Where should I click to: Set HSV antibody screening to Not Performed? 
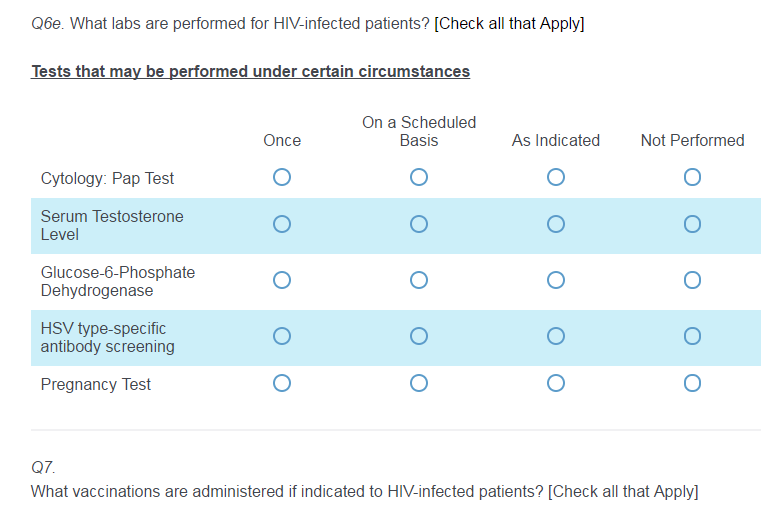pos(692,337)
